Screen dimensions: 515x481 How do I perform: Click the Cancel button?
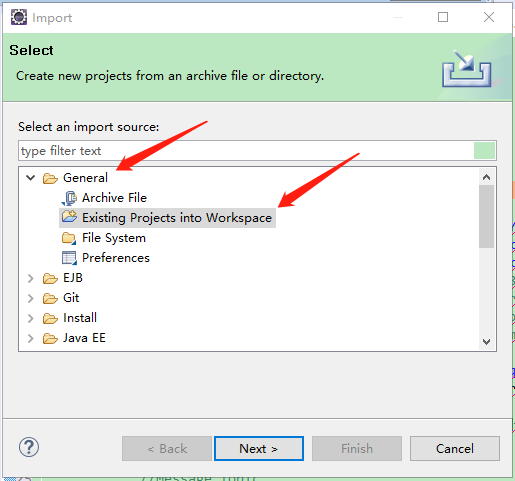pos(455,448)
